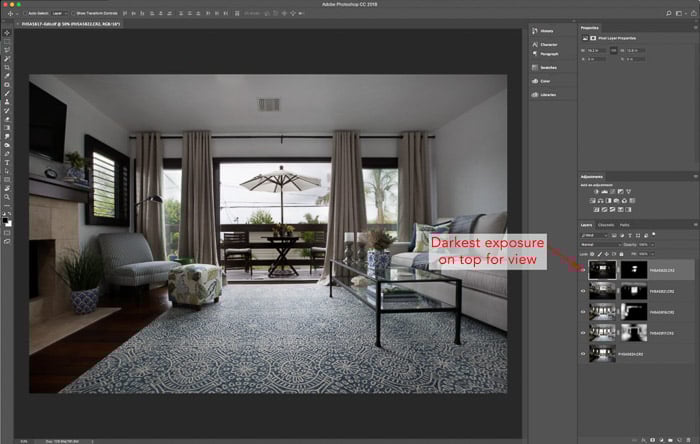Select the Layers tab
The width and height of the screenshot is (700, 444).
pos(586,225)
